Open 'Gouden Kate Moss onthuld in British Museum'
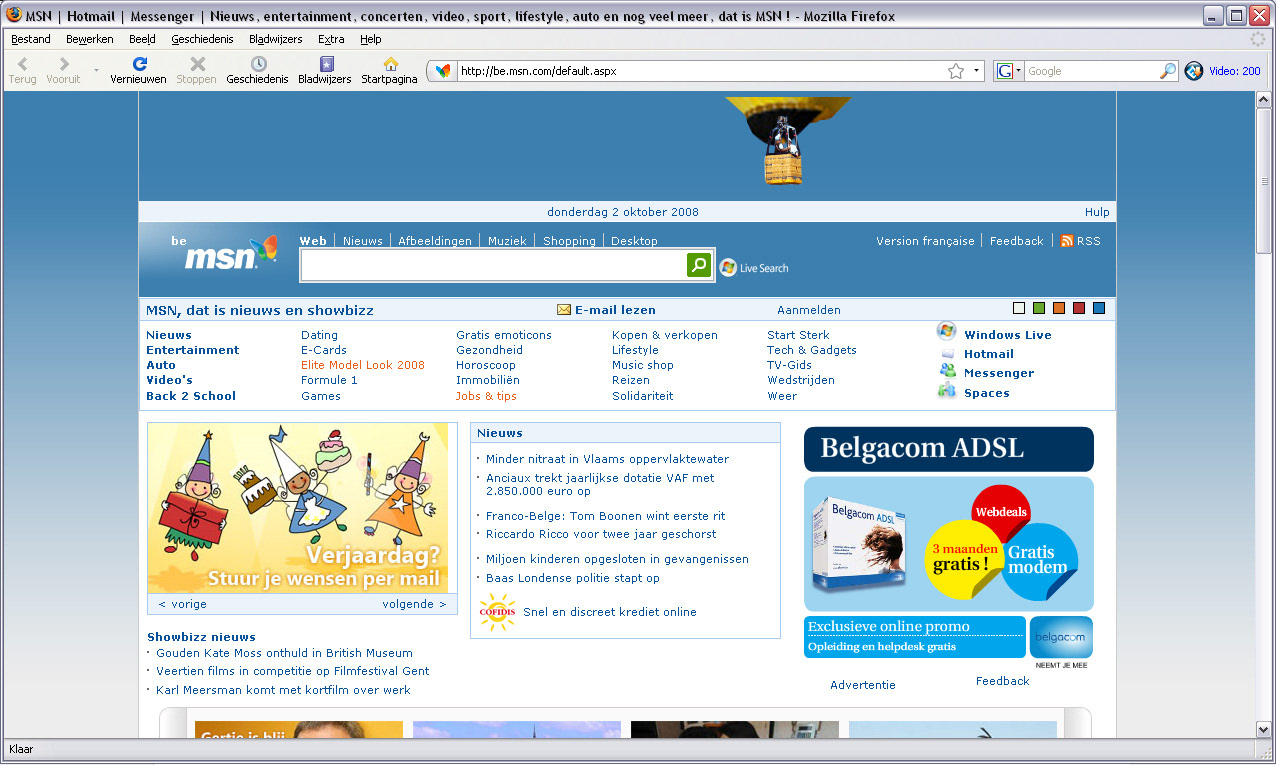 [x=285, y=653]
